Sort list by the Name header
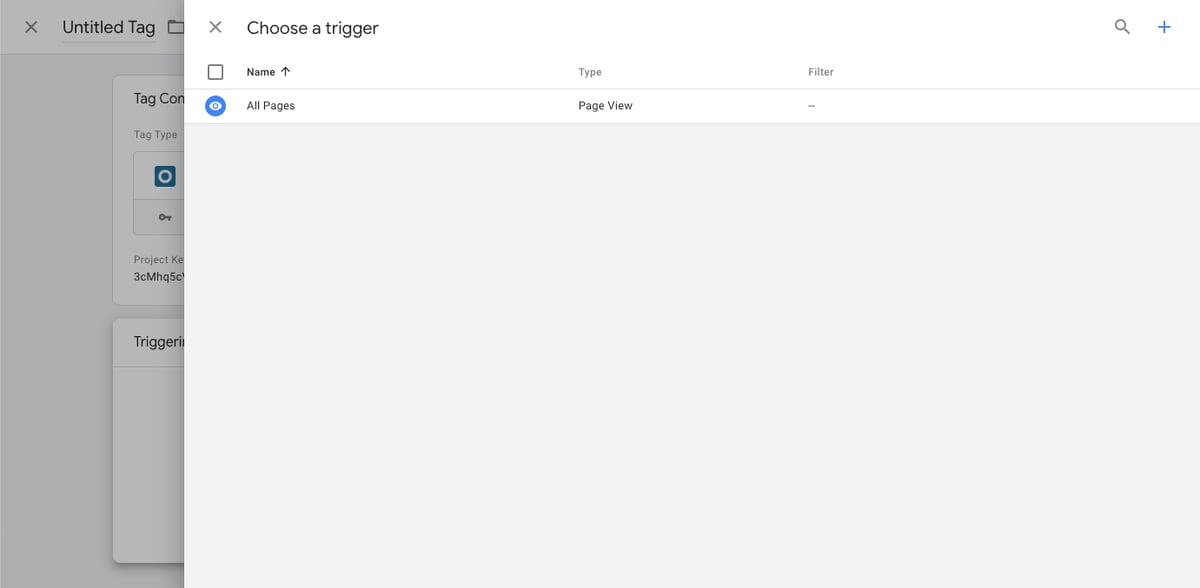 click(x=261, y=72)
